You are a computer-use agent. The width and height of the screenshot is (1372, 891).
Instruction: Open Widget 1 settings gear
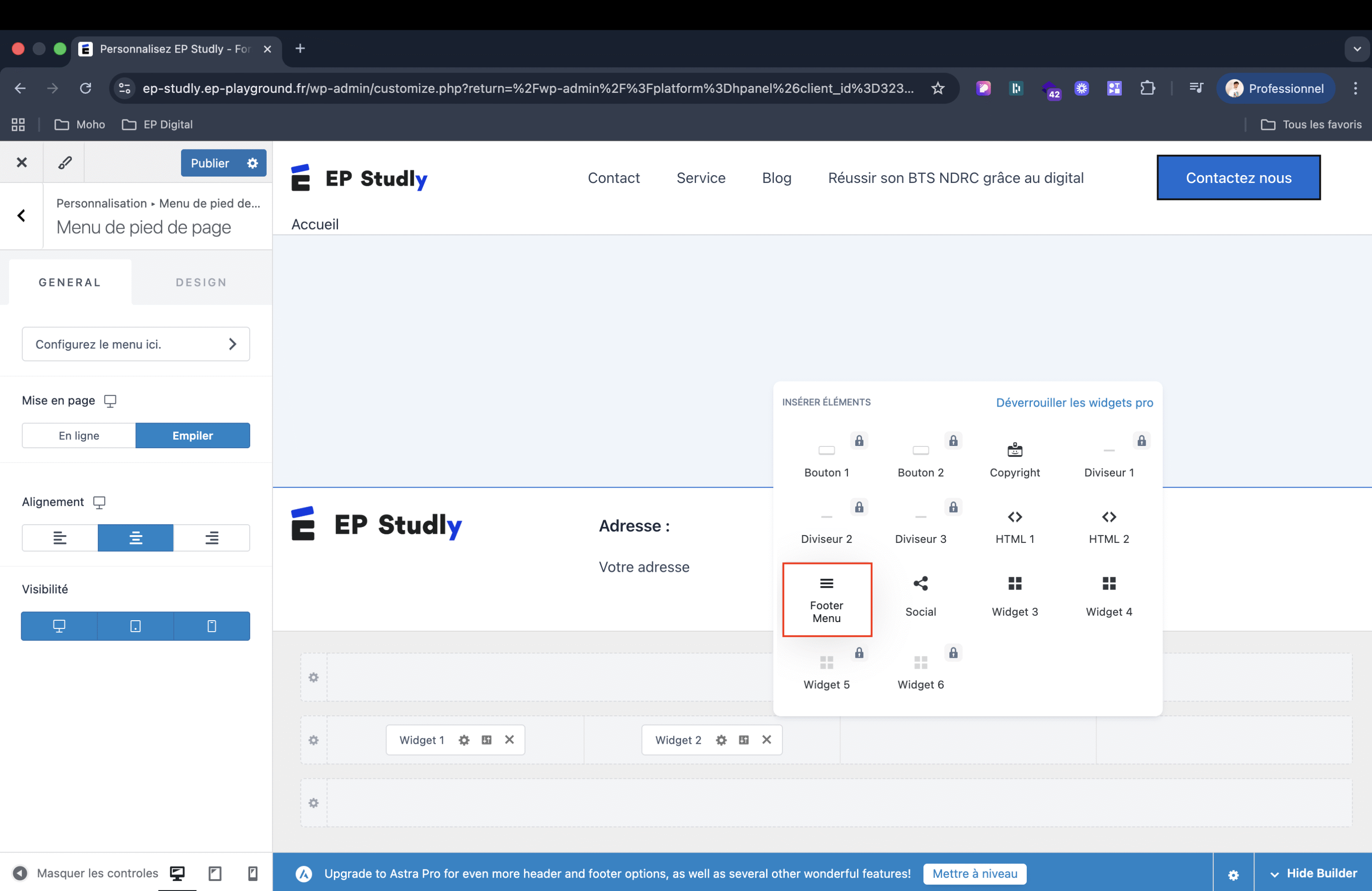tap(463, 740)
